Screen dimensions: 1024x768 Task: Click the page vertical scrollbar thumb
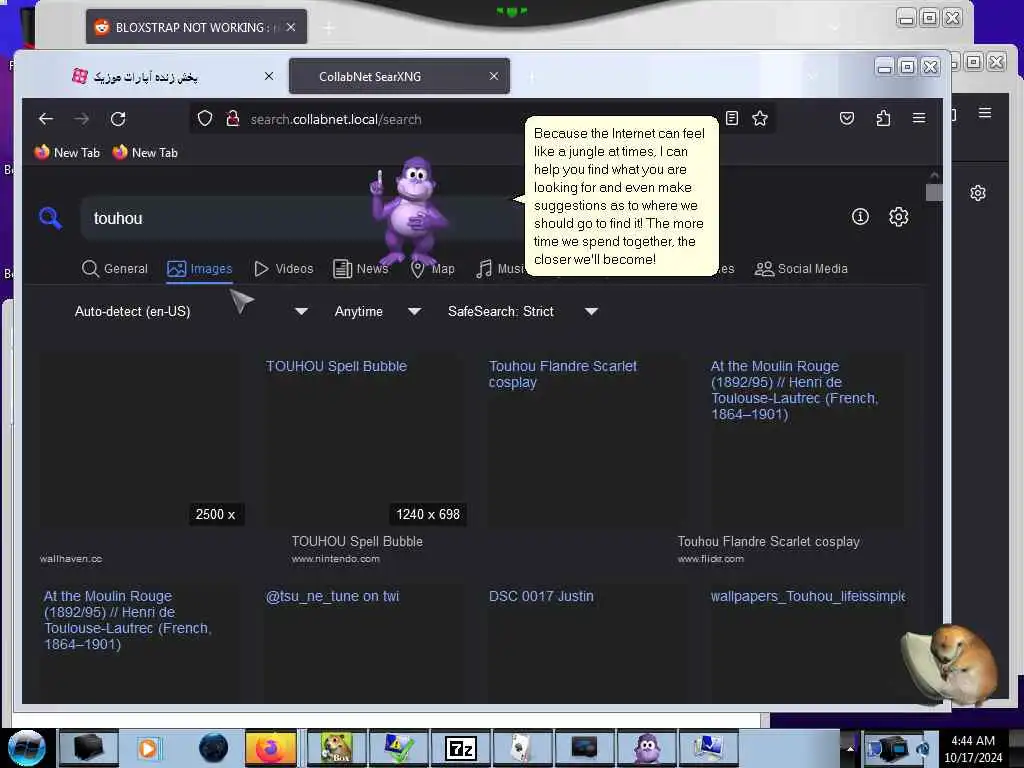coord(934,193)
